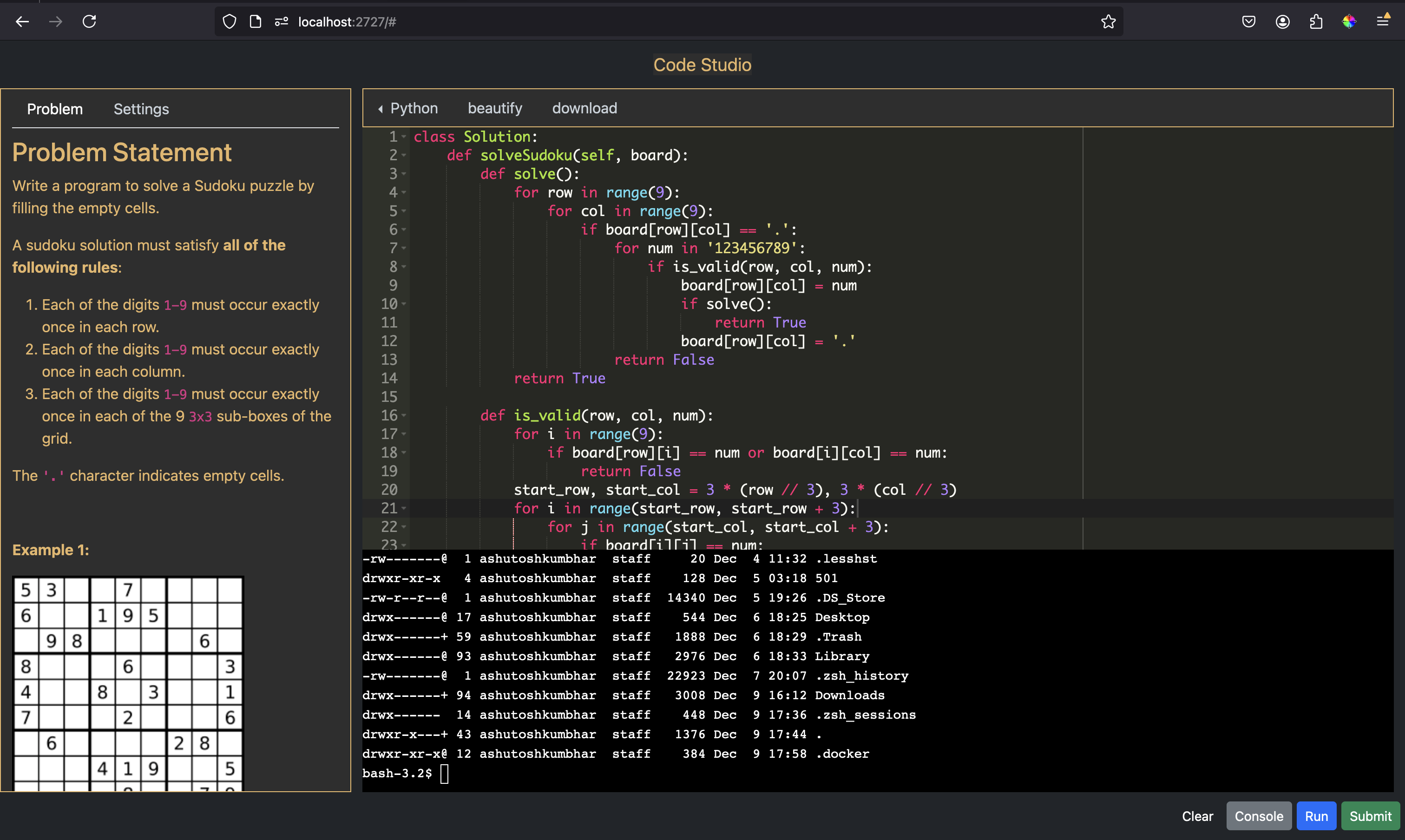Click line 11 'return True' in the editor
The width and height of the screenshot is (1405, 840).
760,322
